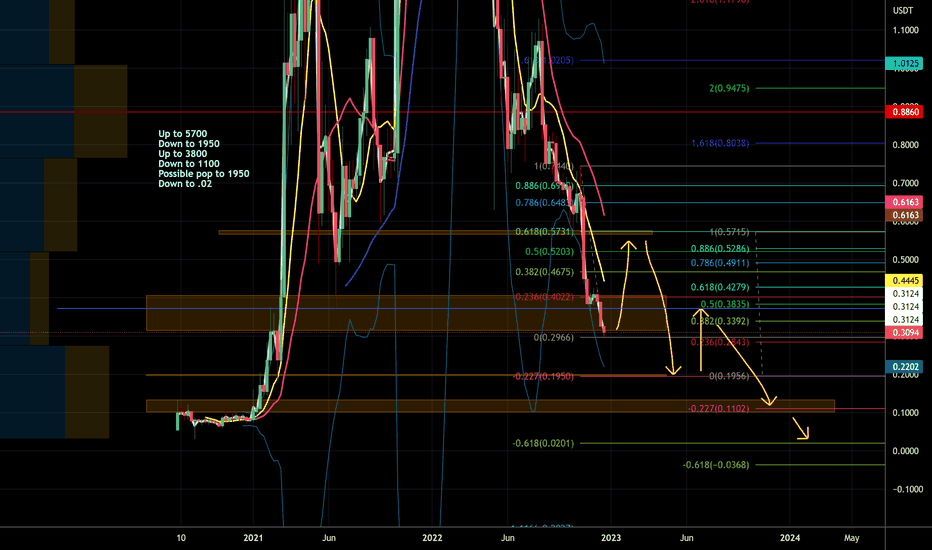932x550 pixels.
Task: Click the 2024 label on time axis
Action: point(790,538)
